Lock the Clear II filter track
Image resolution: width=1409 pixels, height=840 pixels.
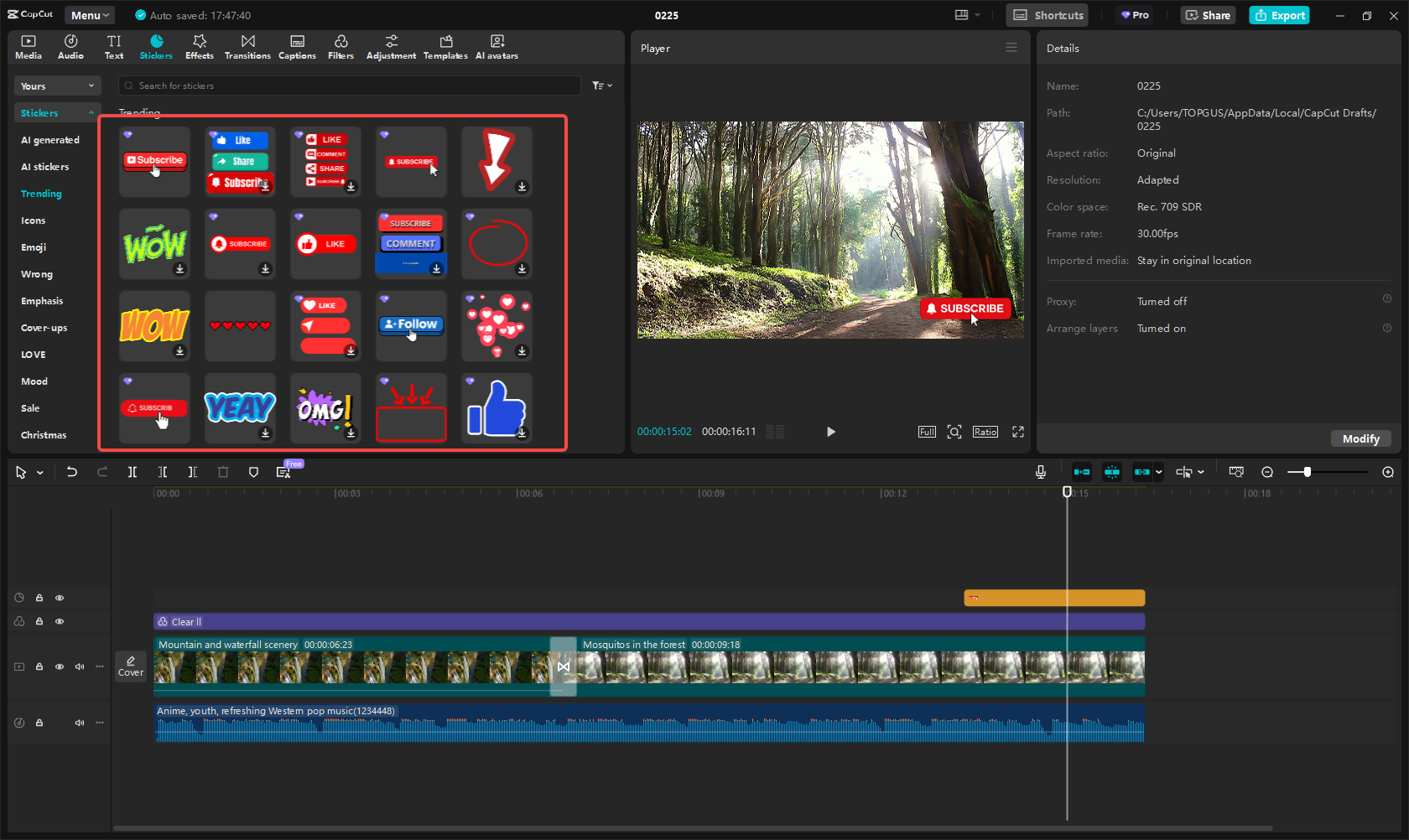click(x=39, y=621)
